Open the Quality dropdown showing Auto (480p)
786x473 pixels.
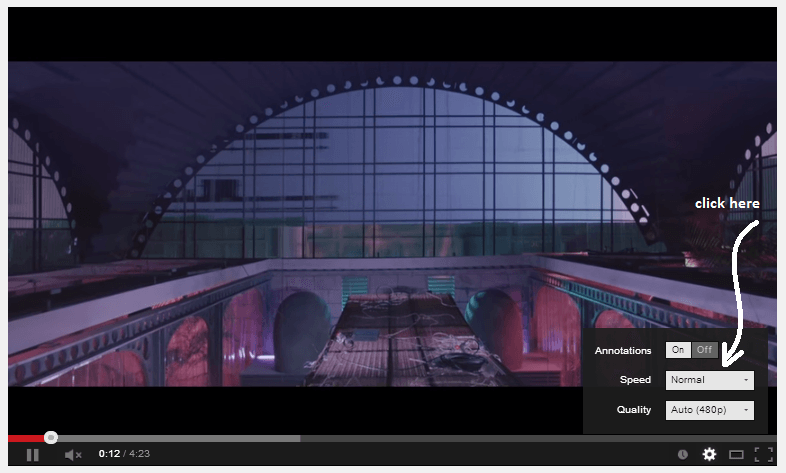click(x=709, y=410)
